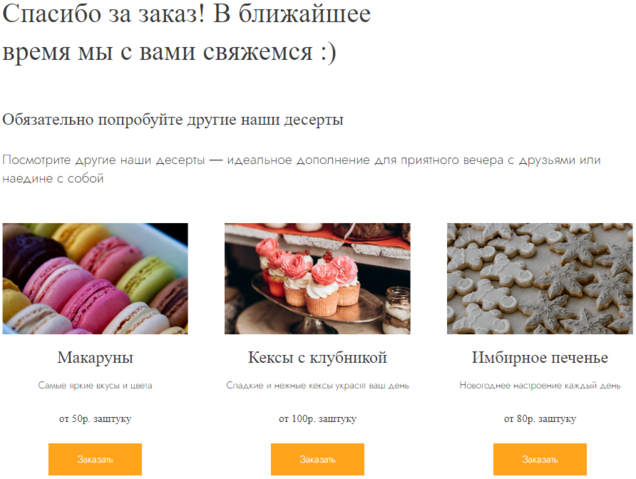Screen dimensions: 636x479
Task: Click the Спасибо за заказ heading
Action: coord(187,32)
